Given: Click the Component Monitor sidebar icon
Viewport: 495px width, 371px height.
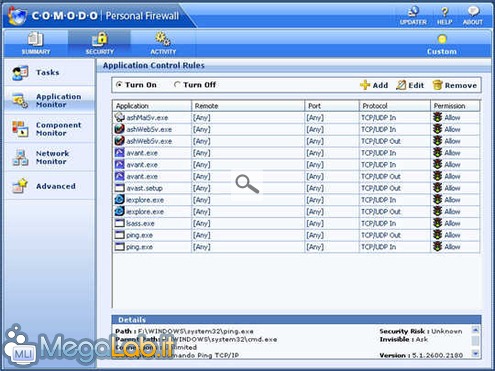Looking at the screenshot, I should click(20, 129).
